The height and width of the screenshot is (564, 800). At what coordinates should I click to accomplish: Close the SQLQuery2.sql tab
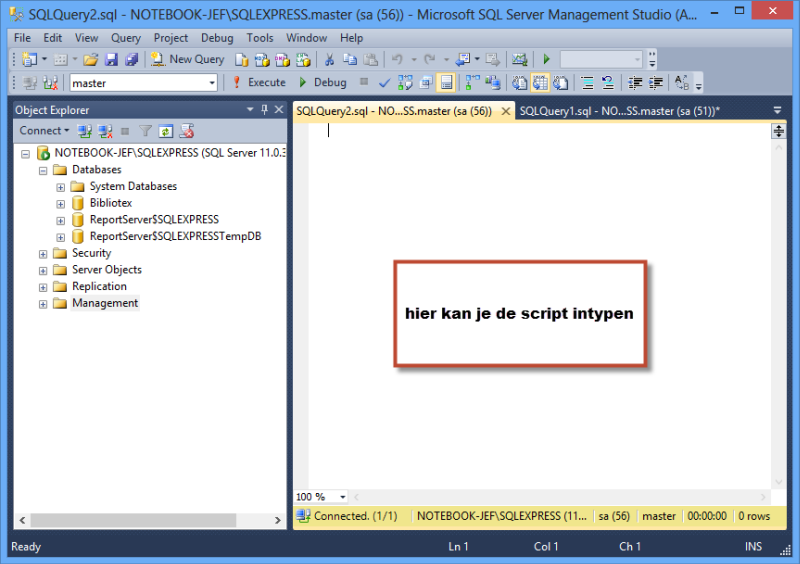(506, 111)
